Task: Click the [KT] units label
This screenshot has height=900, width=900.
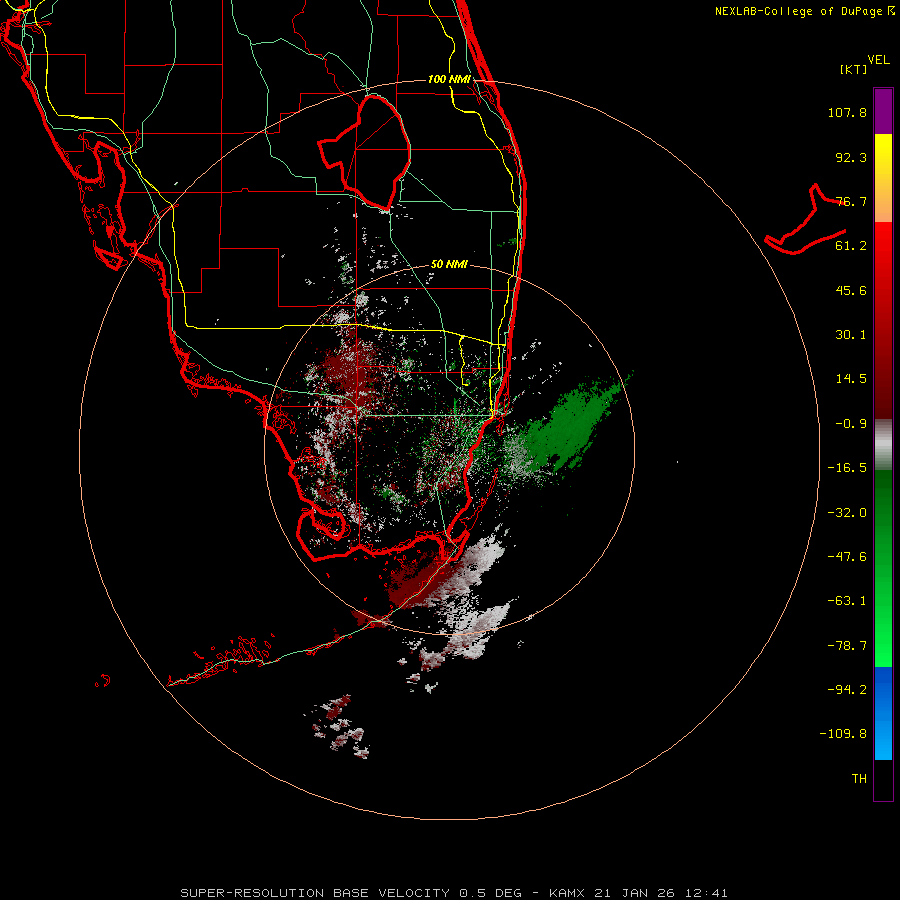Action: coord(853,69)
